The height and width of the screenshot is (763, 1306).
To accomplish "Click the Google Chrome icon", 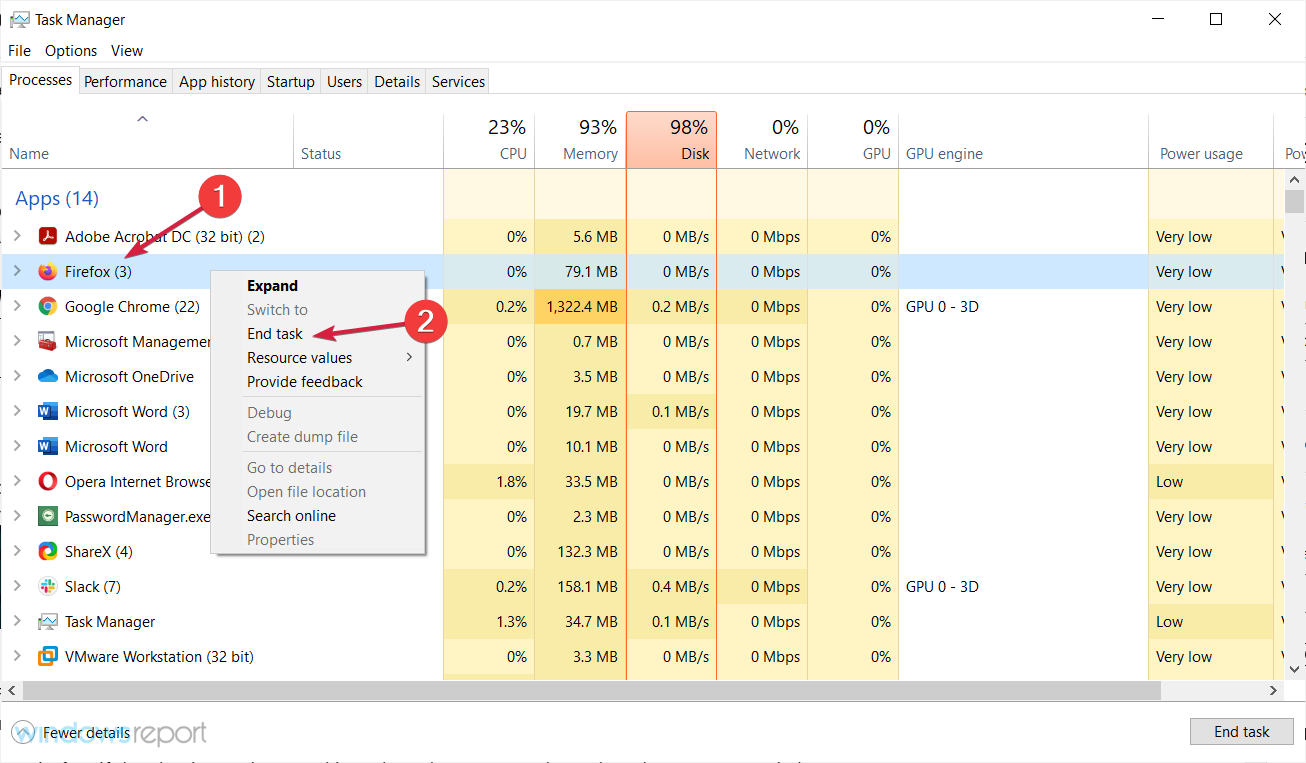I will (x=47, y=307).
